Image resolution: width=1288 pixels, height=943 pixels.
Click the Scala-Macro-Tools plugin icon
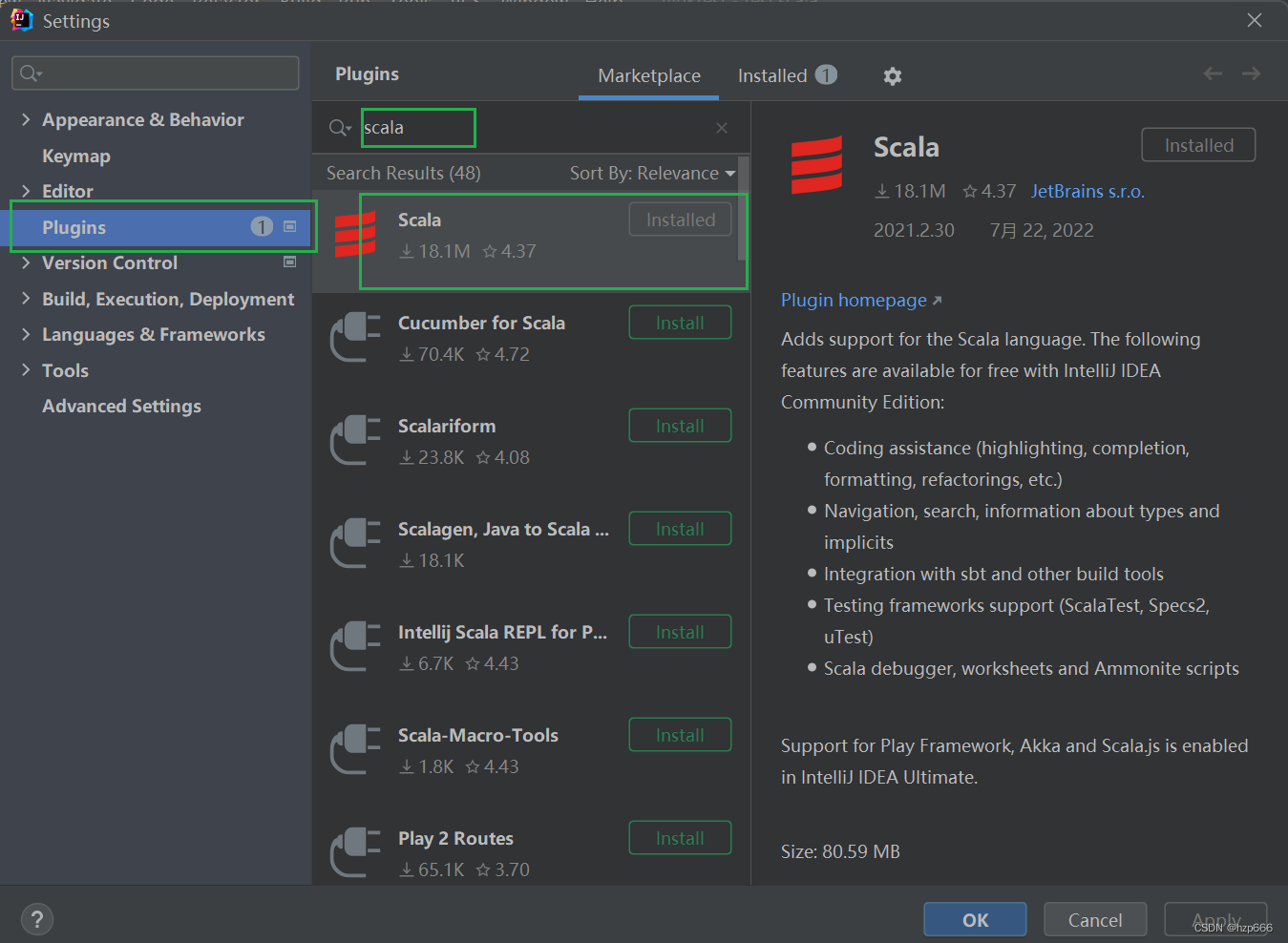tap(355, 749)
